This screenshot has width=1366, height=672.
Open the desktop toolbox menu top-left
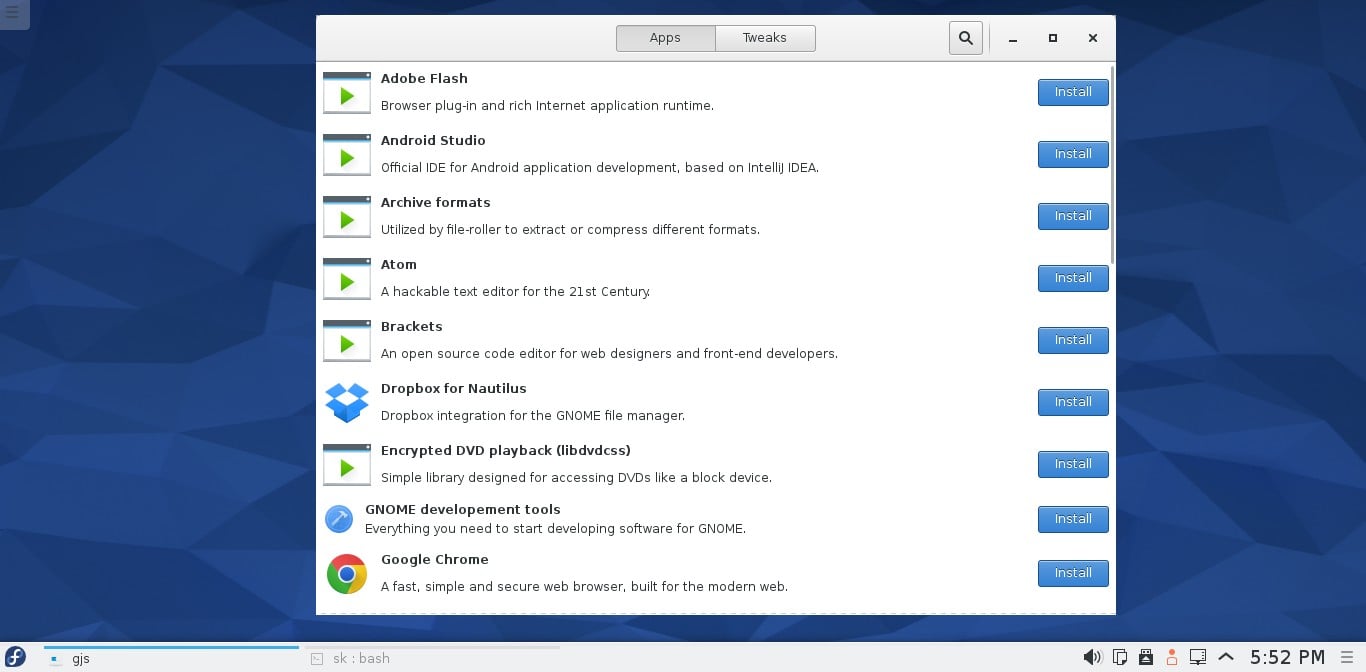(13, 12)
